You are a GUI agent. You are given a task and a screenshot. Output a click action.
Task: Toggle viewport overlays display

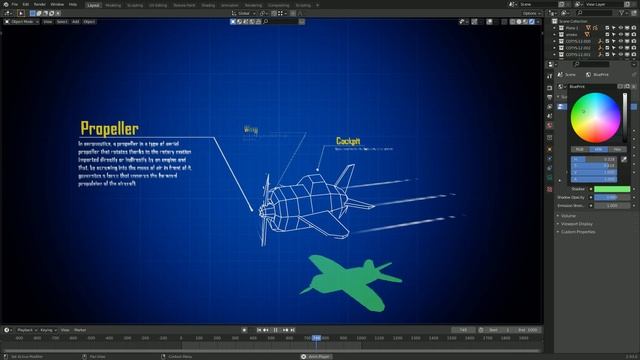(489, 22)
